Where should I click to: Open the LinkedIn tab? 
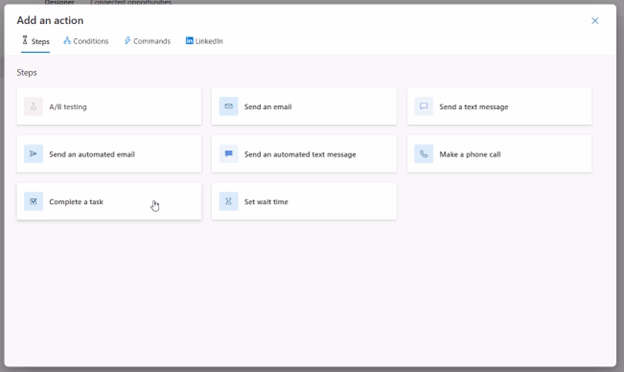pos(204,41)
